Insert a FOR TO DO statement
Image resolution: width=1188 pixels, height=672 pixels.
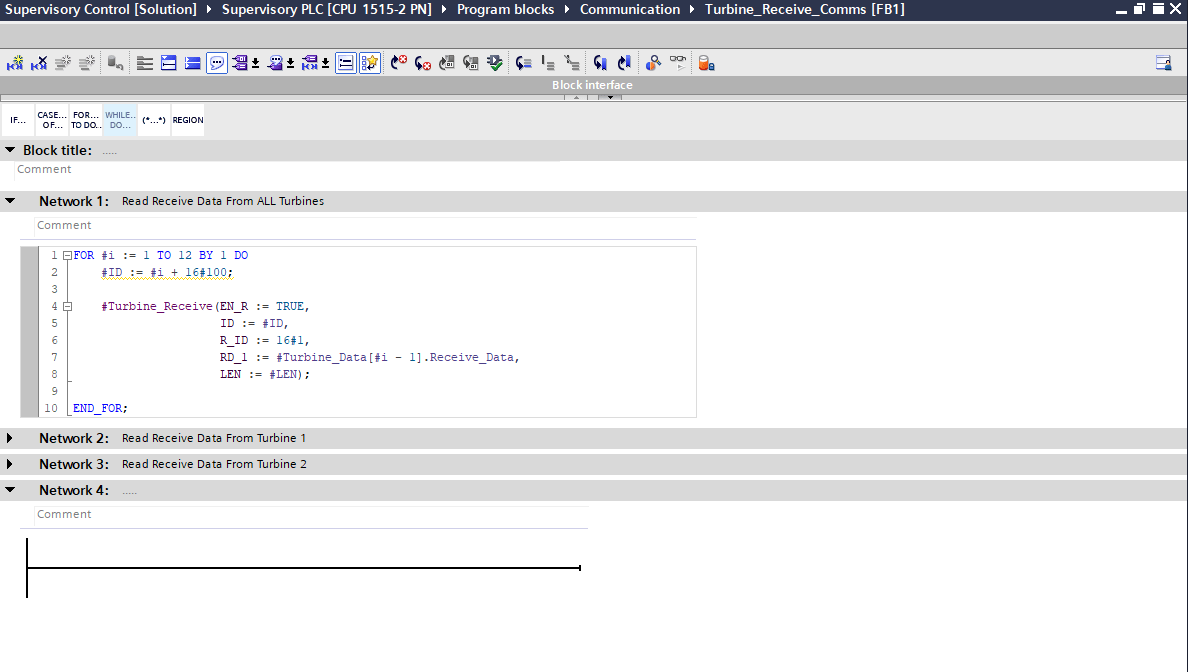[x=85, y=120]
